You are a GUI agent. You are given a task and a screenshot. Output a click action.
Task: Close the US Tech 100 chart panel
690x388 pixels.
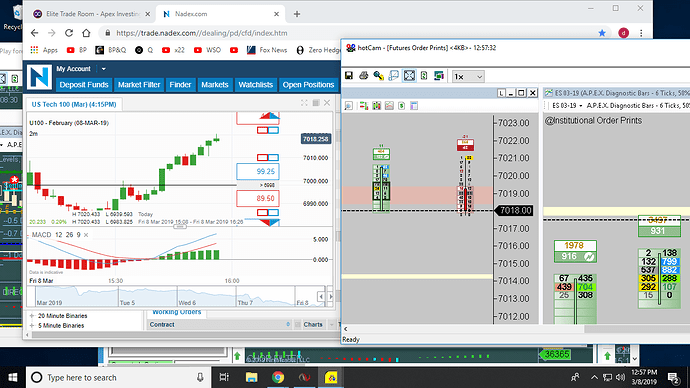(327, 102)
